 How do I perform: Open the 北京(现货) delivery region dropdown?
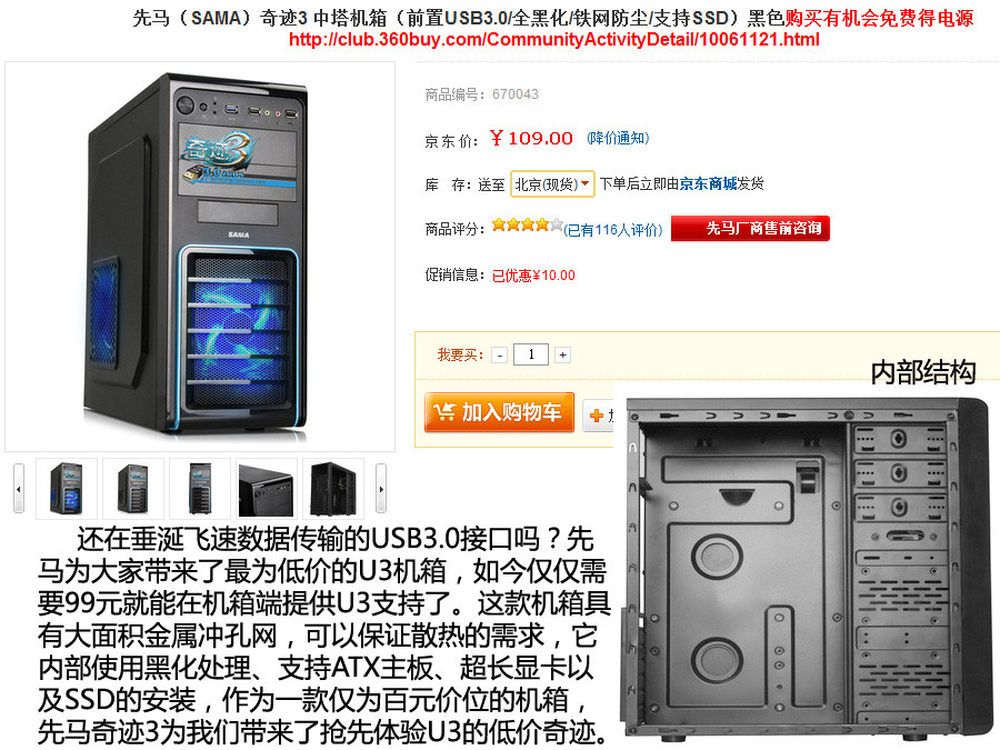[552, 184]
